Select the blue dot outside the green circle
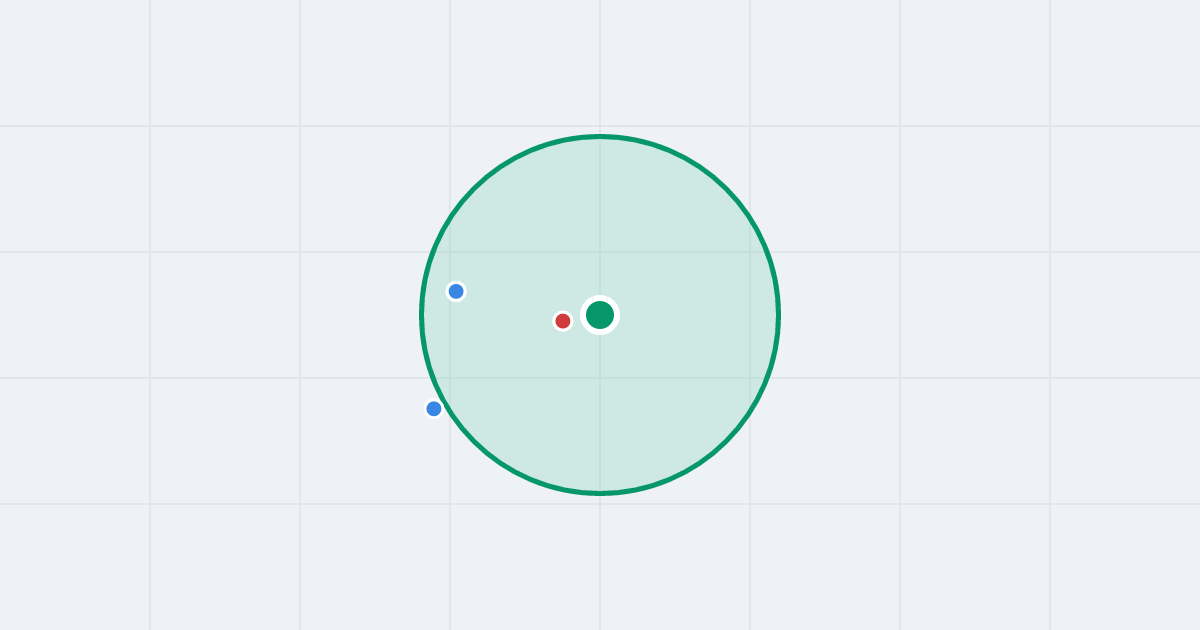 tap(434, 408)
